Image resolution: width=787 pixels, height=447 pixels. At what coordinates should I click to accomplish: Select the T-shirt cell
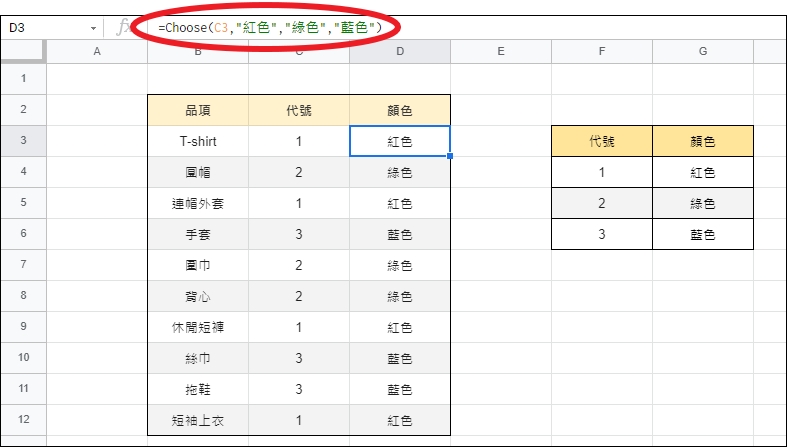click(x=198, y=141)
